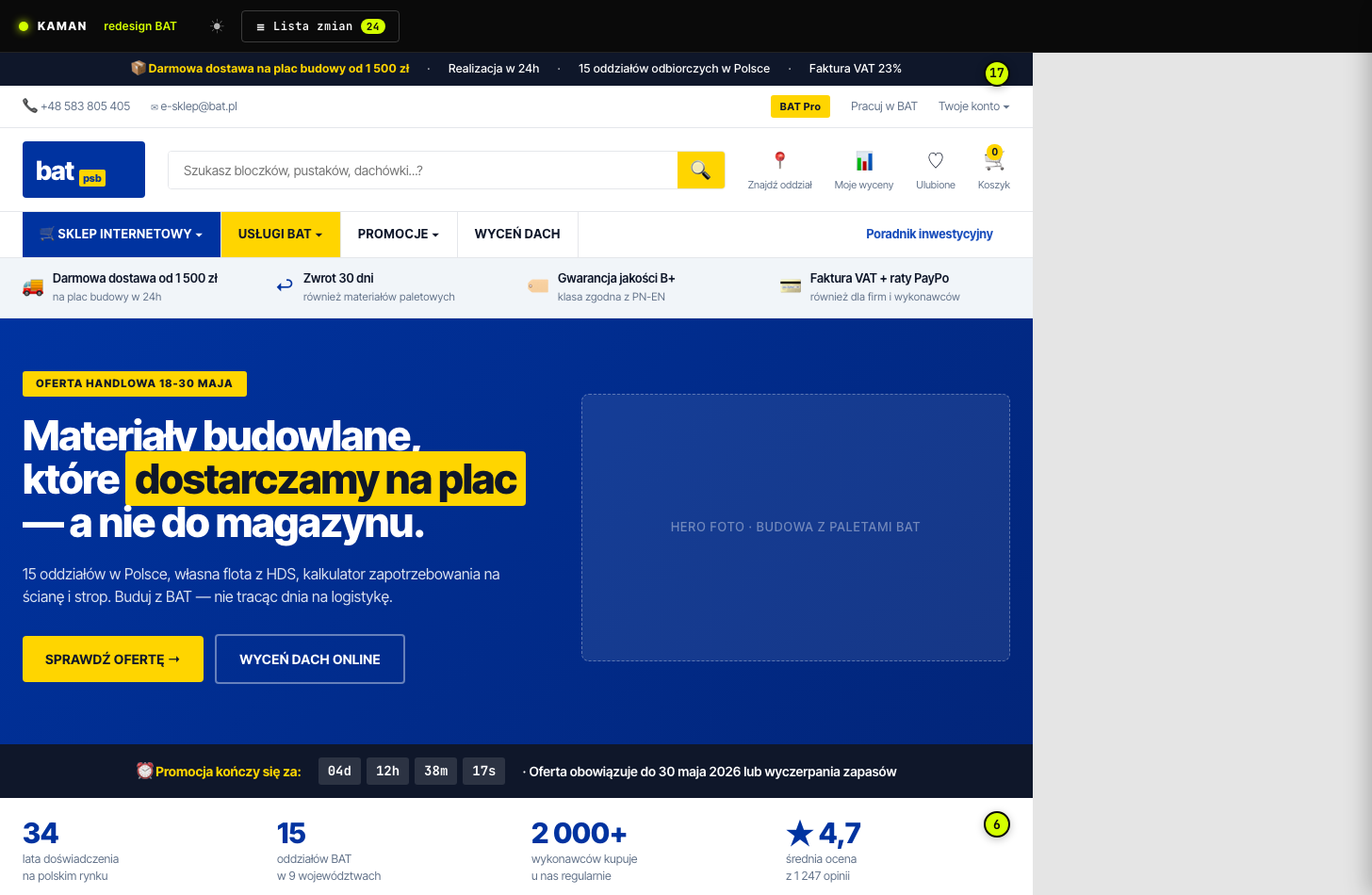Click the bat psb logo

coord(84,170)
